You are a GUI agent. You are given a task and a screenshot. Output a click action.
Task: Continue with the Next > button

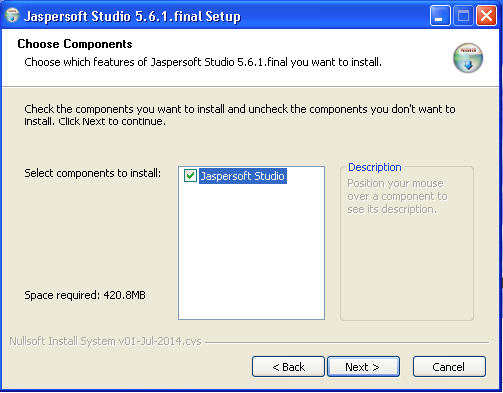tap(363, 367)
